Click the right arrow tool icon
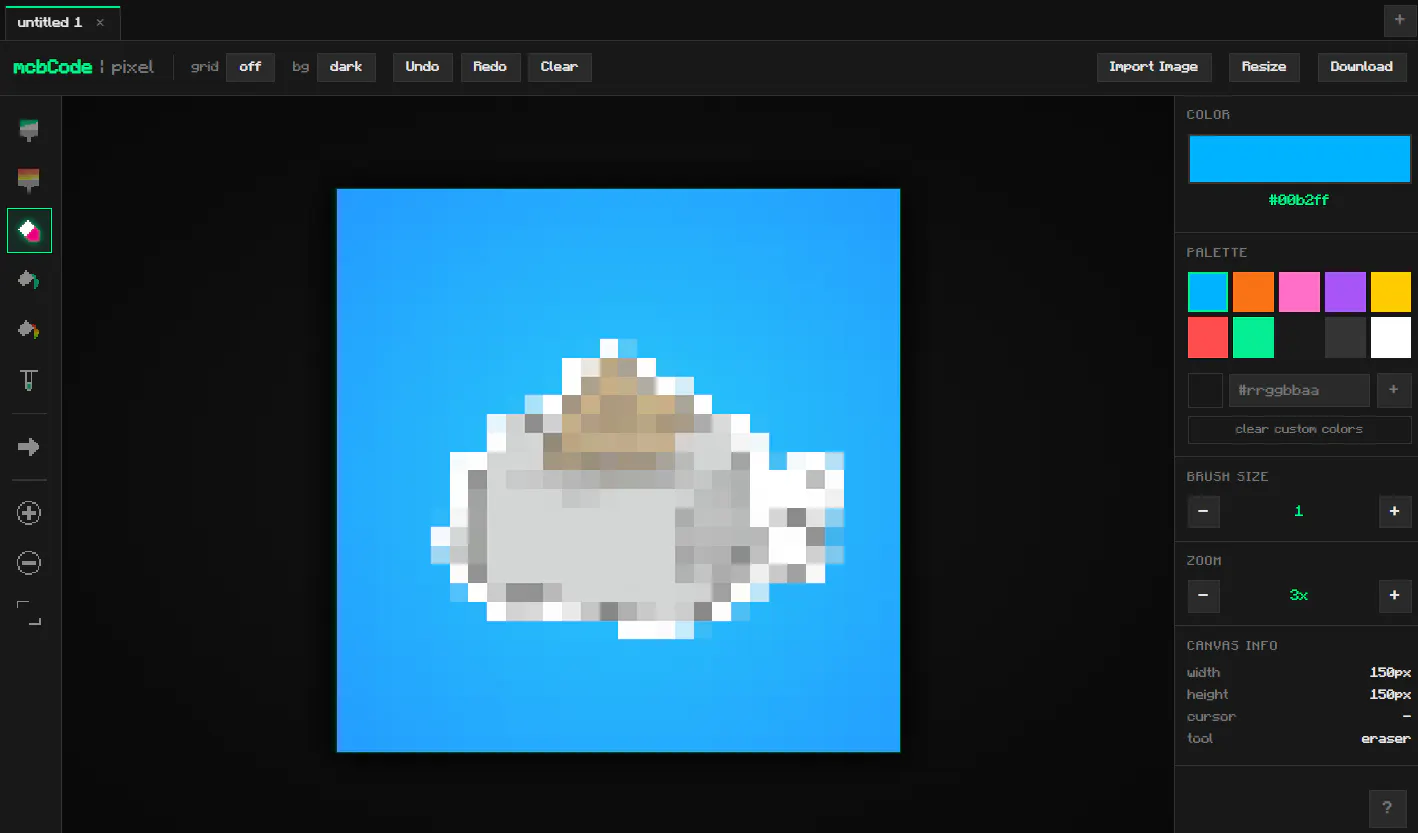The height and width of the screenshot is (833, 1418). tap(29, 447)
